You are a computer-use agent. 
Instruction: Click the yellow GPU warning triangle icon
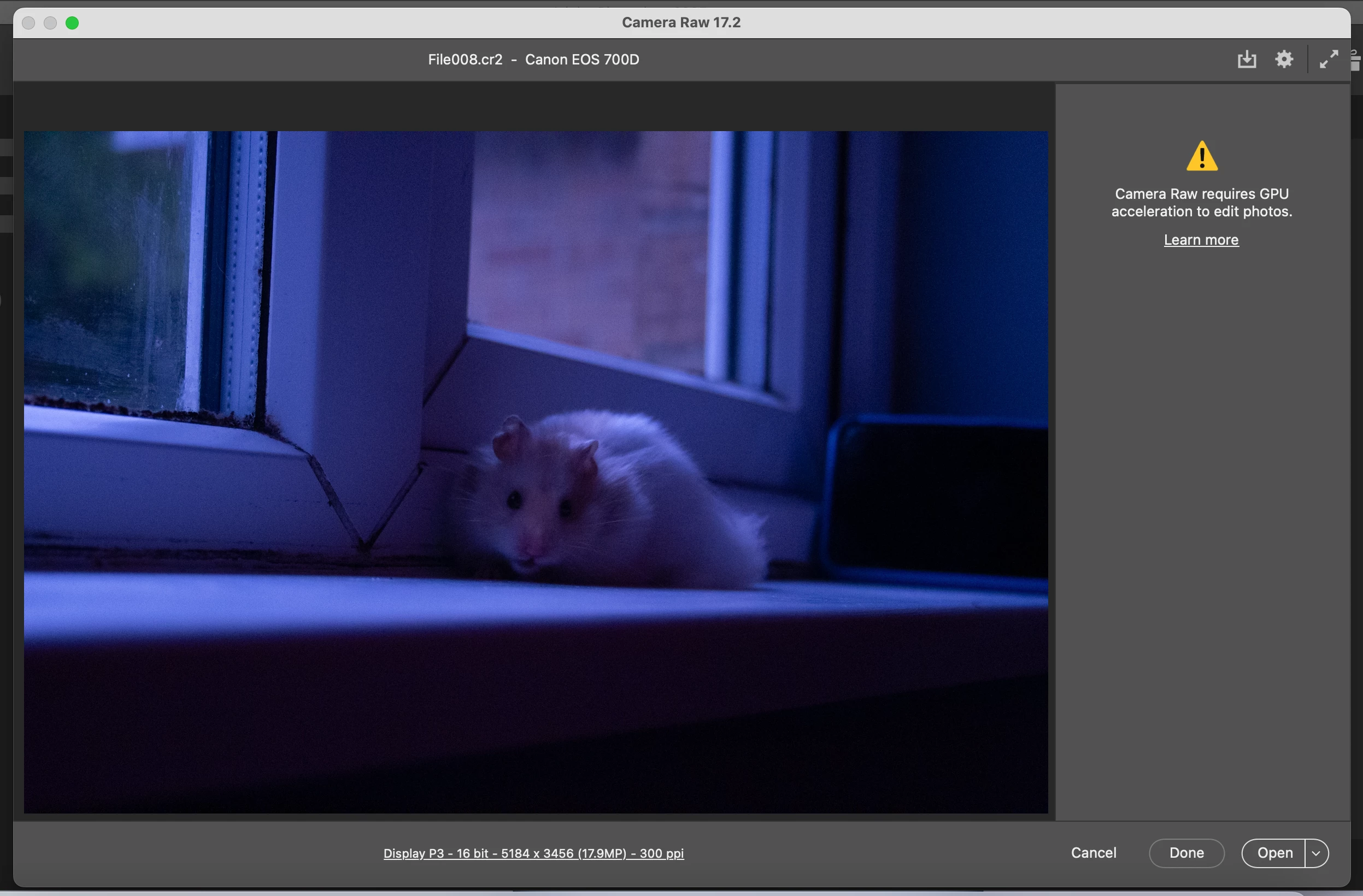click(1201, 156)
